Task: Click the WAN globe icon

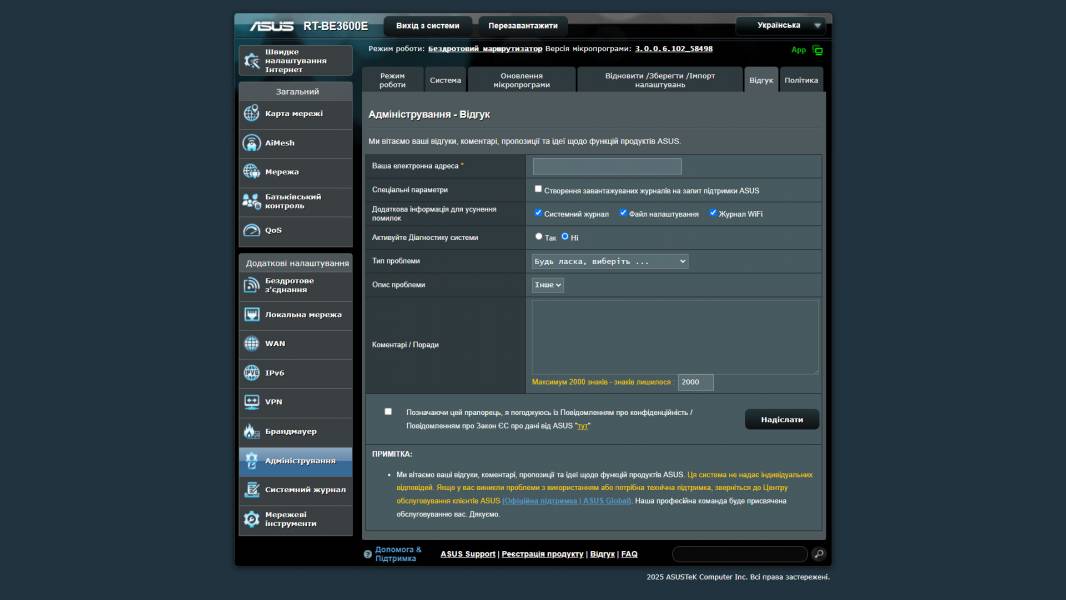Action: (252, 344)
